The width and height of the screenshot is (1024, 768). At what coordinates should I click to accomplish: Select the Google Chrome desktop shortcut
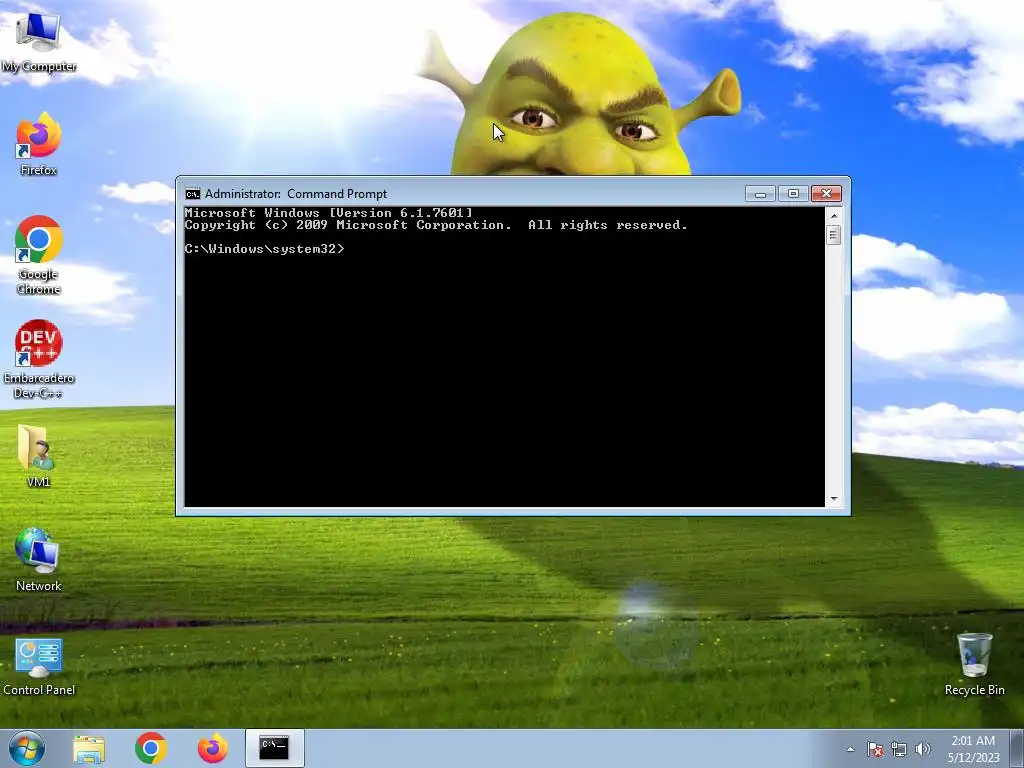click(39, 255)
